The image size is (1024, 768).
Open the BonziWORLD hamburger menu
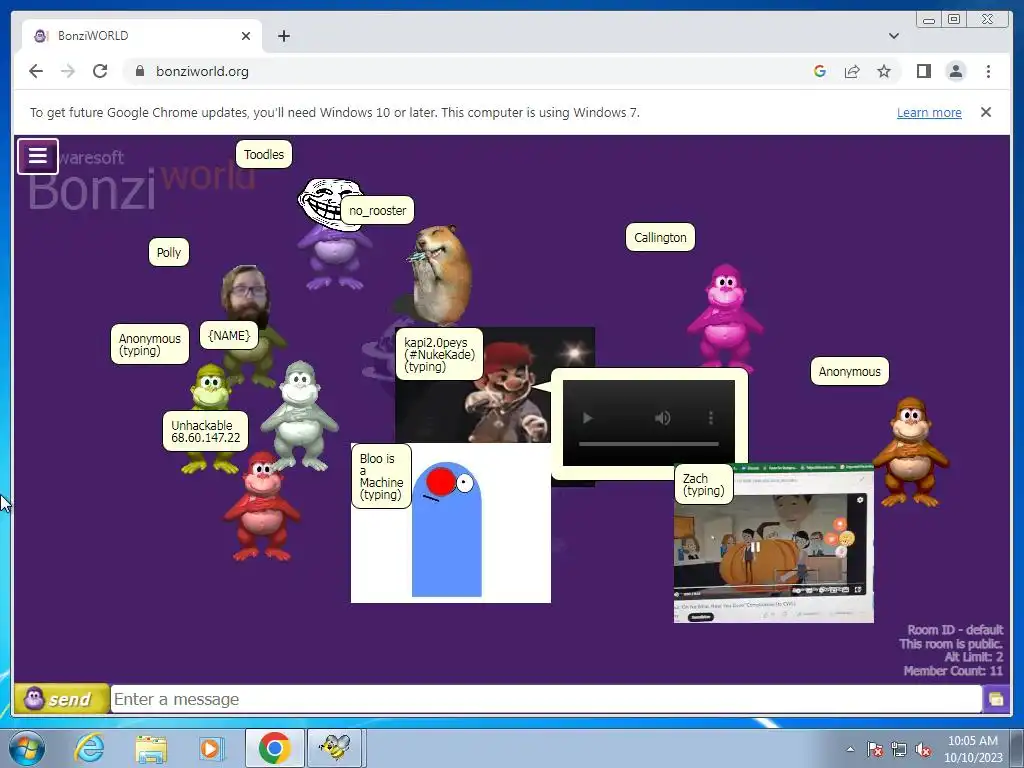point(38,156)
